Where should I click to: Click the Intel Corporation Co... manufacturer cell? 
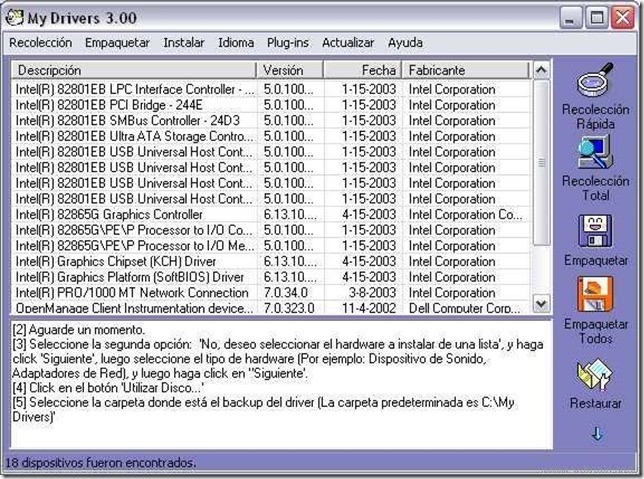click(465, 214)
